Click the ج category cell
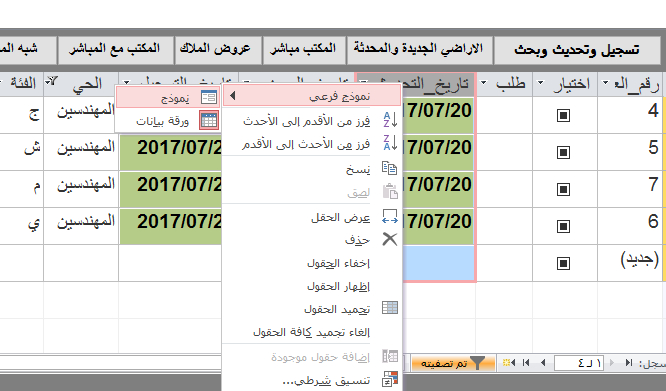This screenshot has height=391, width=666. coord(21,115)
